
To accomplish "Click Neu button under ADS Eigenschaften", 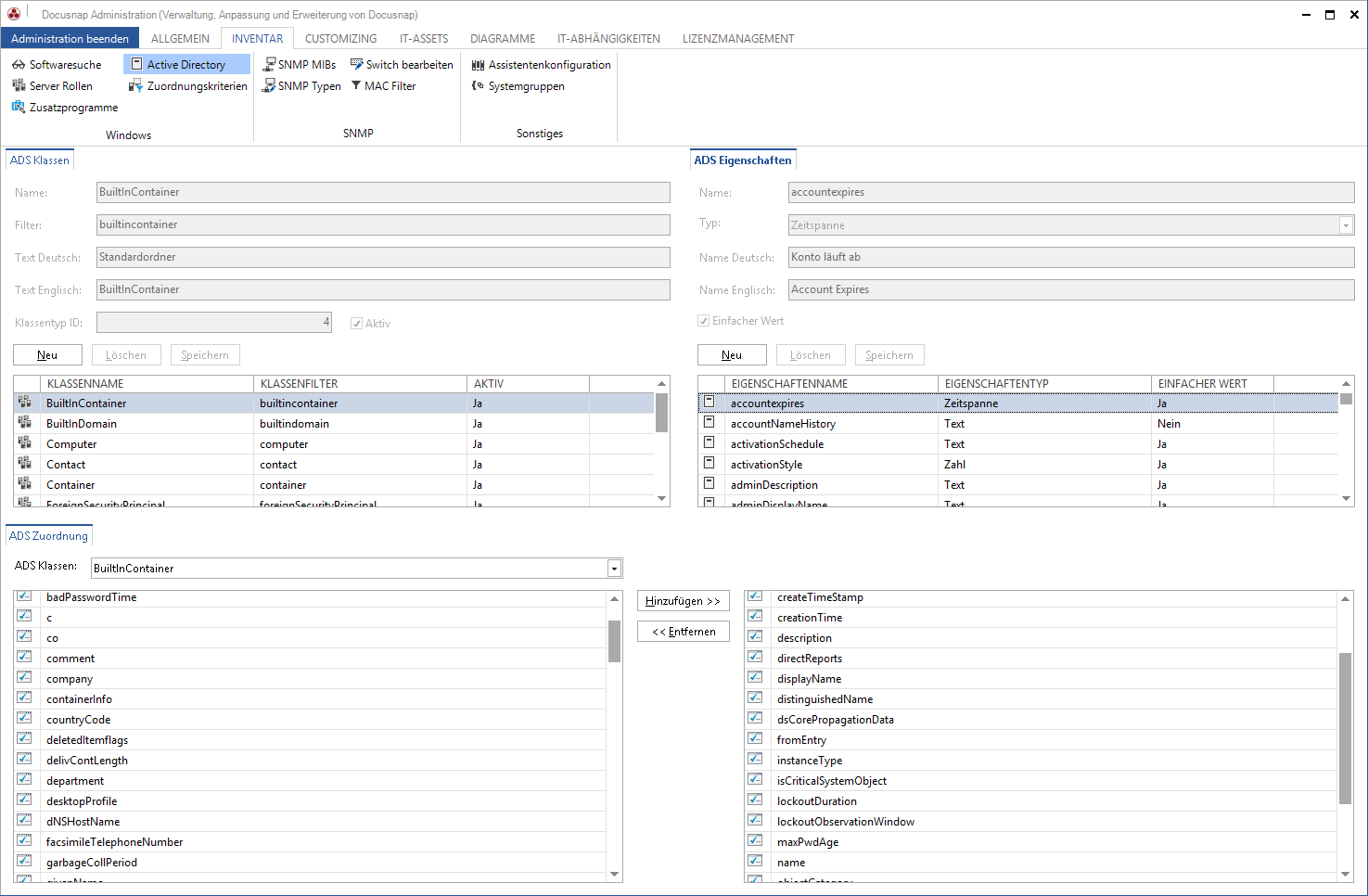I will pos(732,355).
